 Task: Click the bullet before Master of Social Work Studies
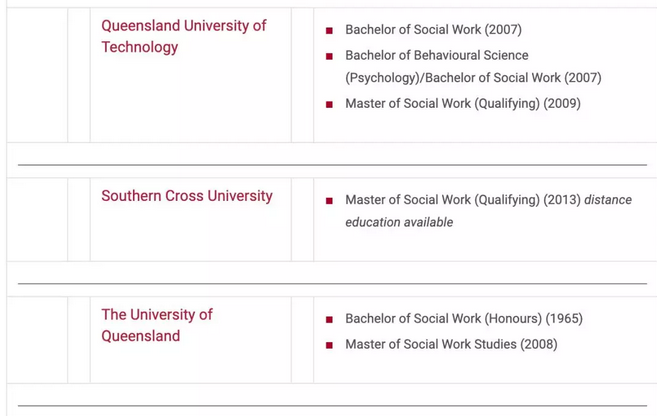point(329,345)
